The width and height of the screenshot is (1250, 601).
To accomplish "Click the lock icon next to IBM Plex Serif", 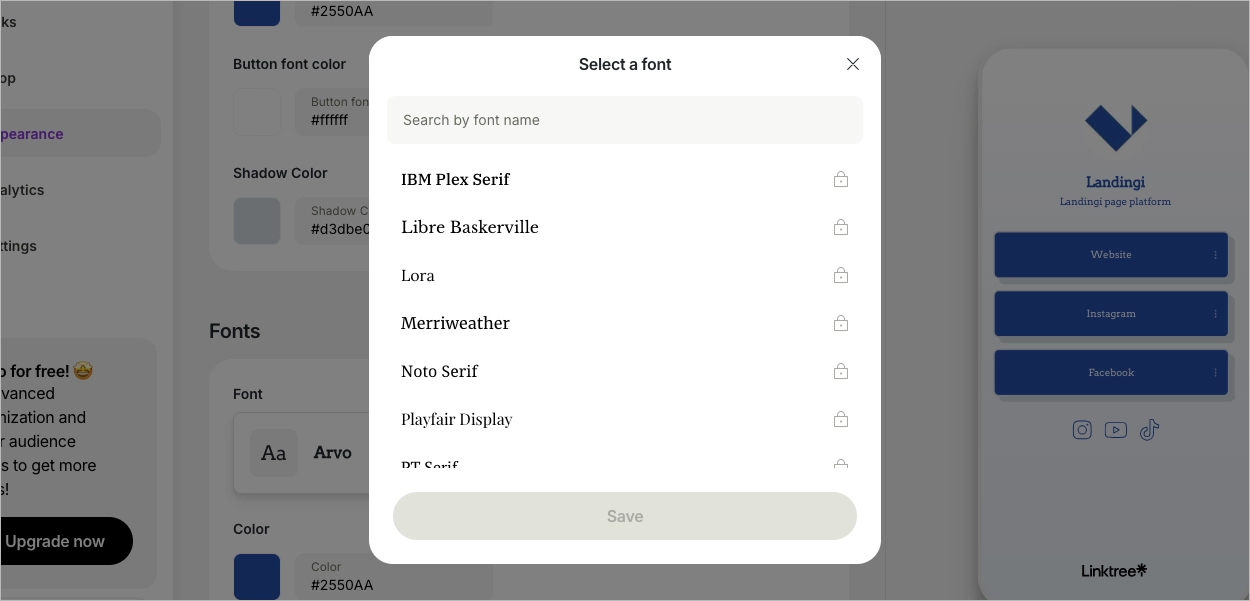I will 841,179.
